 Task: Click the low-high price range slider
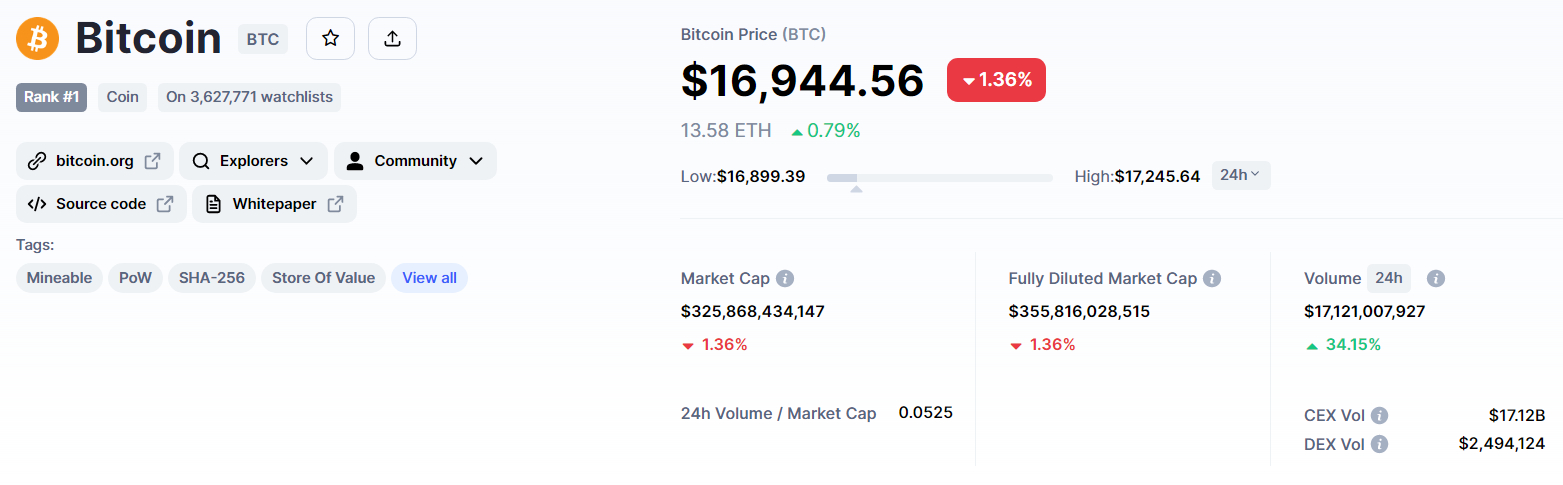tap(939, 178)
